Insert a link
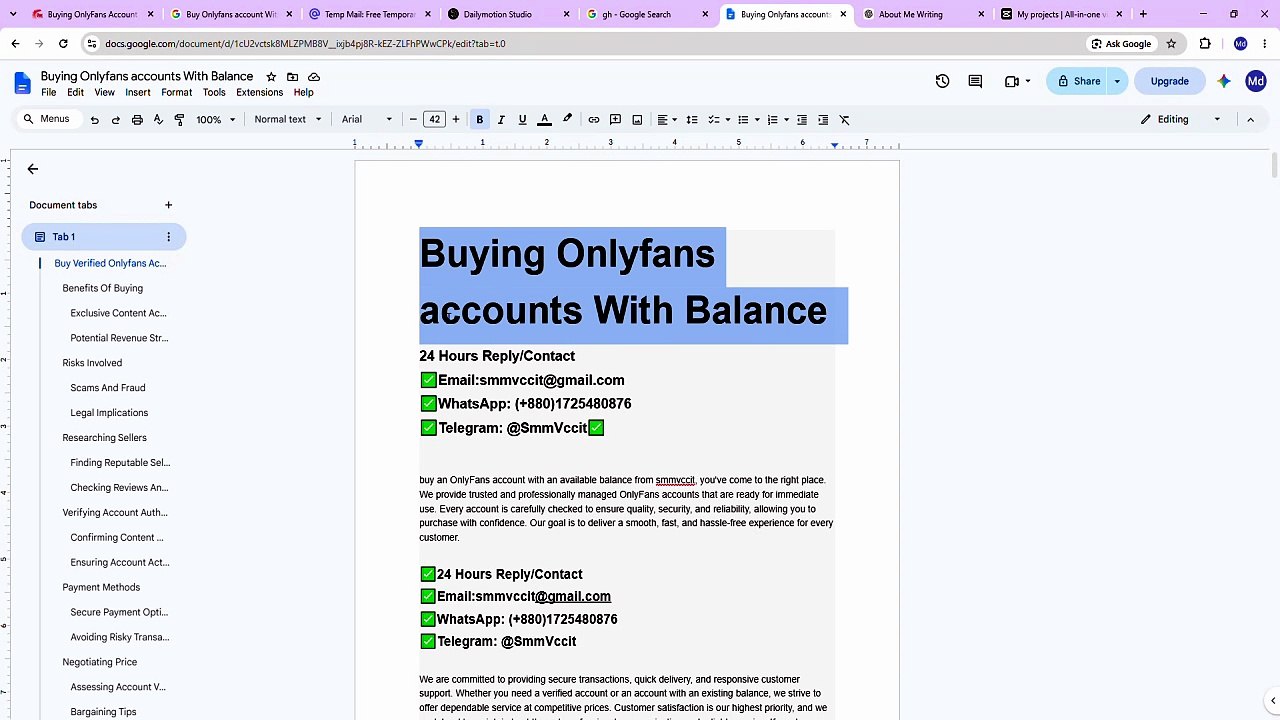This screenshot has height=720, width=1280. click(594, 120)
